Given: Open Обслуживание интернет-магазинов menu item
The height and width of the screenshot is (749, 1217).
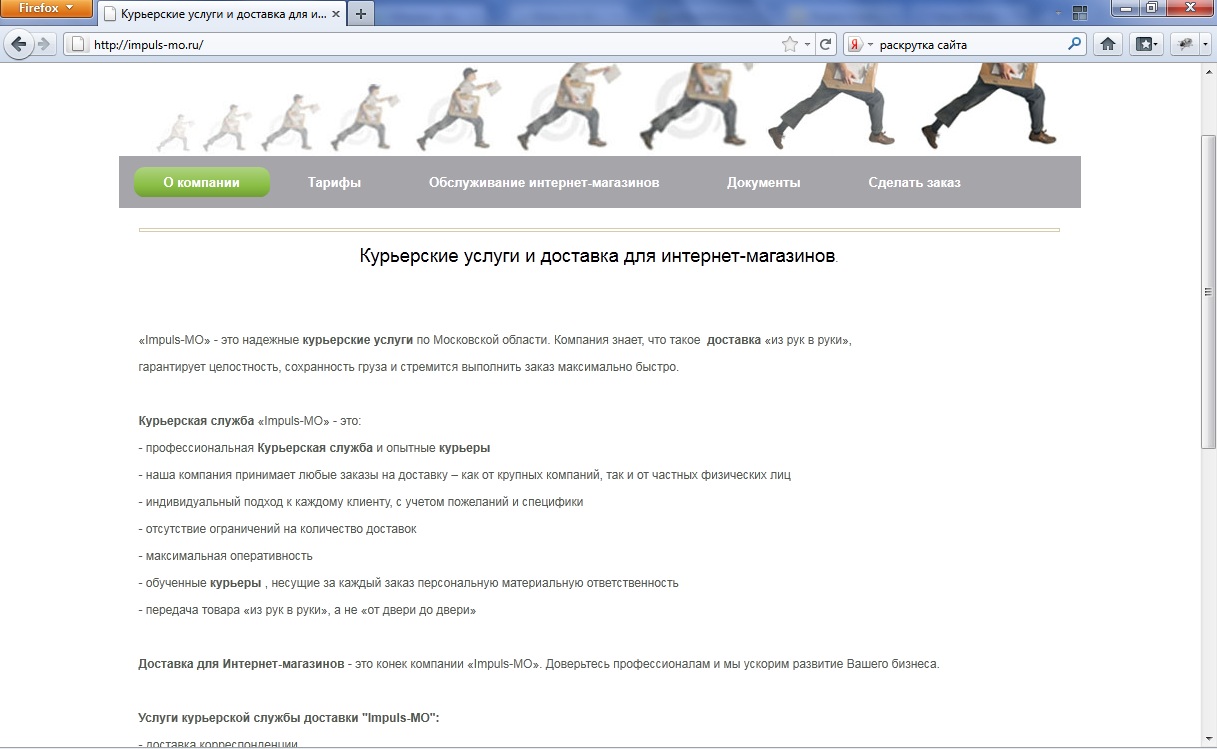Looking at the screenshot, I should (544, 182).
